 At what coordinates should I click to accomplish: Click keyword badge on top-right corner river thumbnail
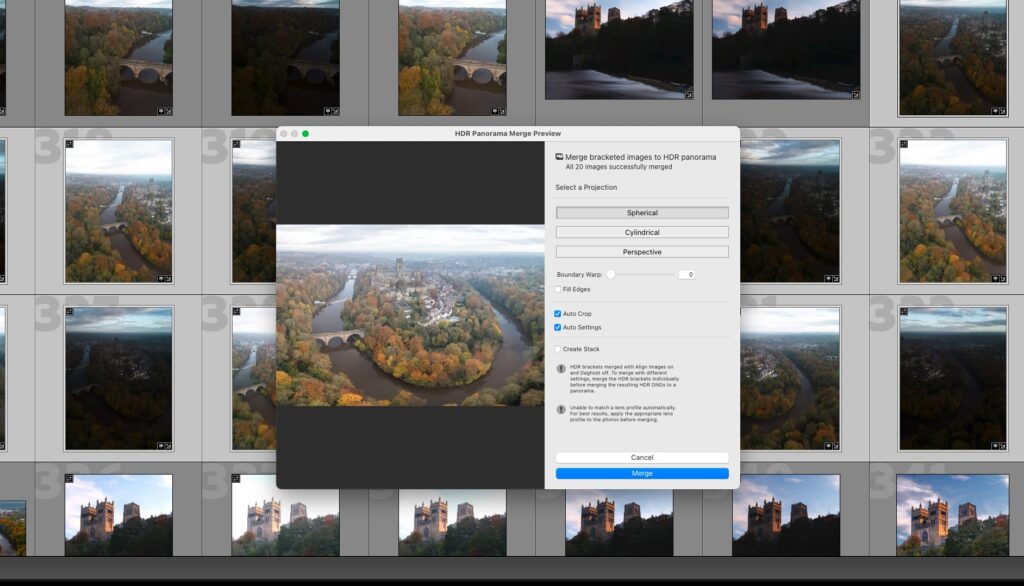[995, 111]
